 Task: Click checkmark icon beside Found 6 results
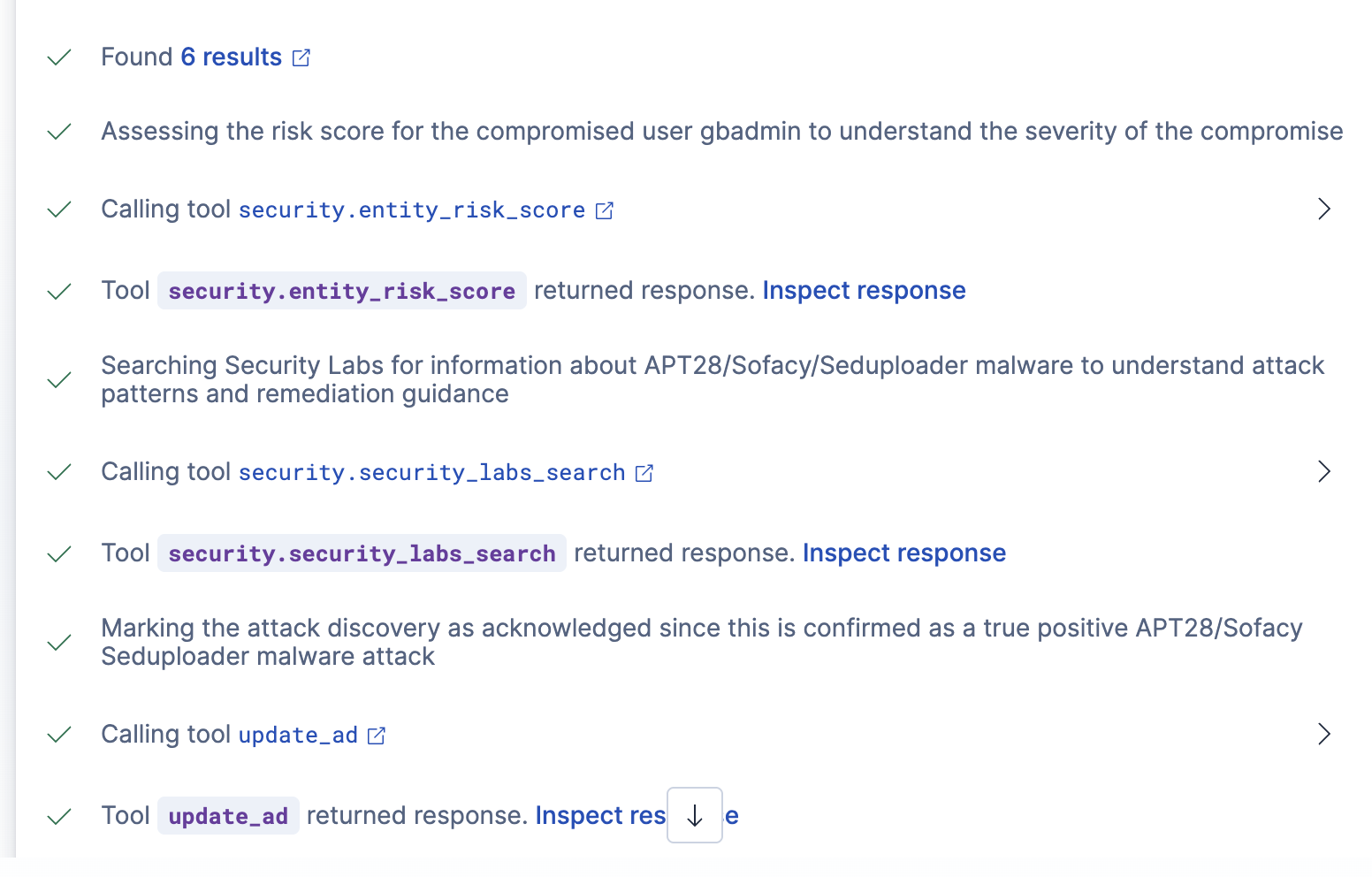click(59, 57)
